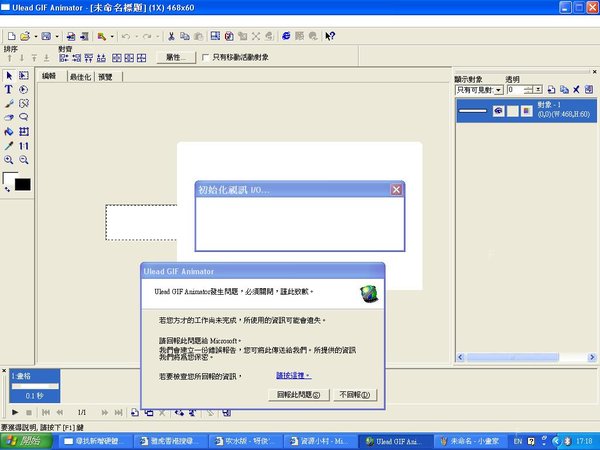Image resolution: width=600 pixels, height=450 pixels.
Task: Choose the Magic Wand selection tool
Action: tap(24, 103)
